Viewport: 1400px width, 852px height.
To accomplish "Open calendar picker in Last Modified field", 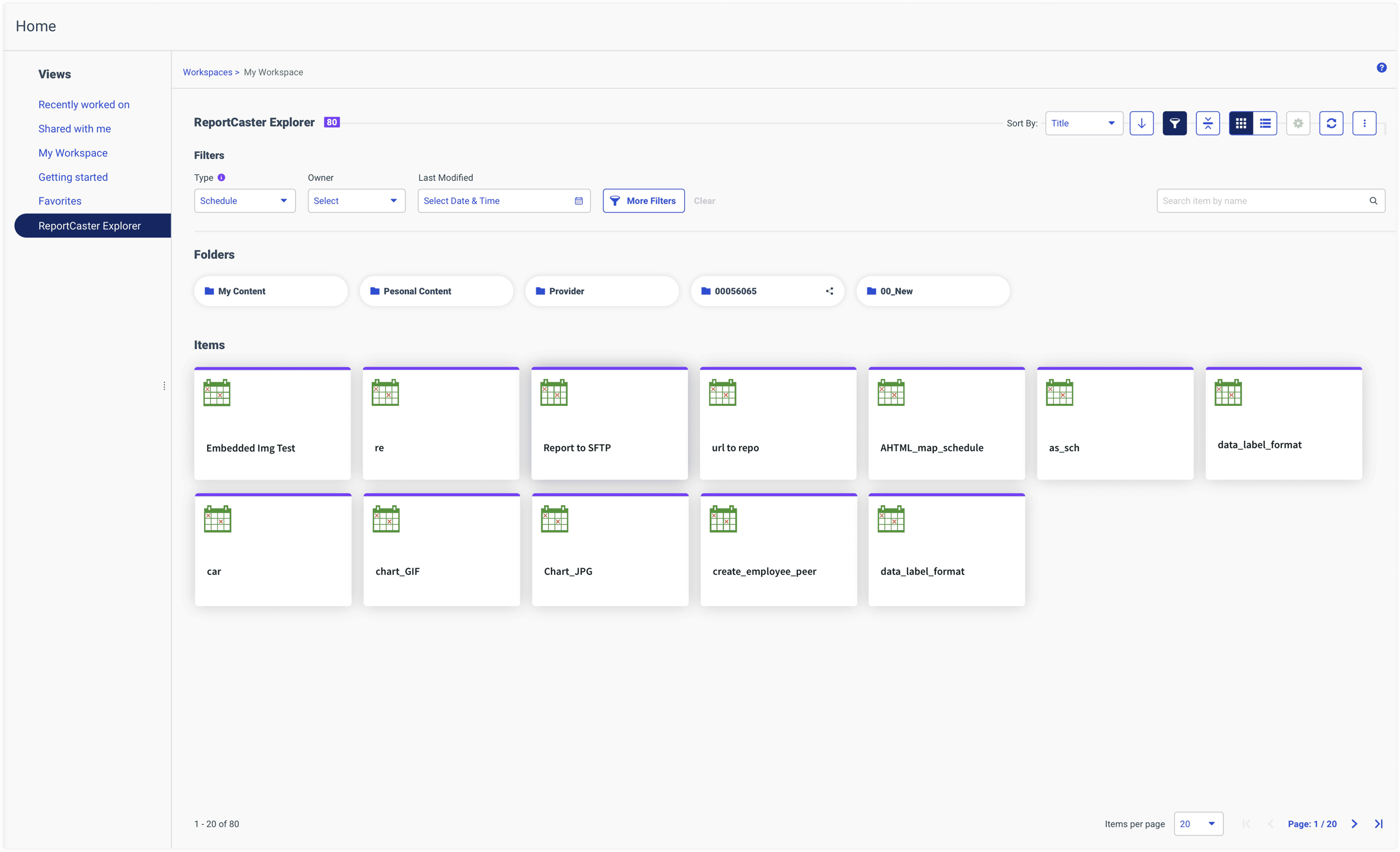I will (578, 201).
